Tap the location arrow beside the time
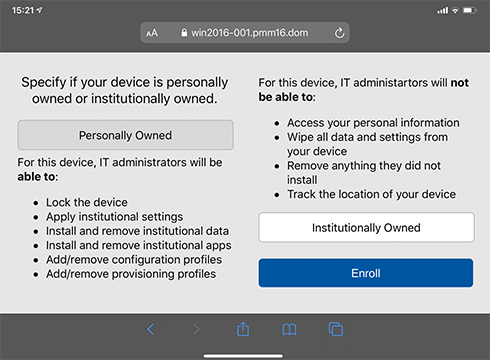Image resolution: width=490 pixels, height=360 pixels. click(x=39, y=10)
